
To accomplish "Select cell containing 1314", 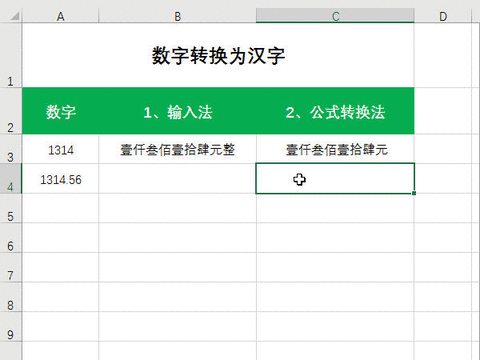I will pyautogui.click(x=60, y=149).
